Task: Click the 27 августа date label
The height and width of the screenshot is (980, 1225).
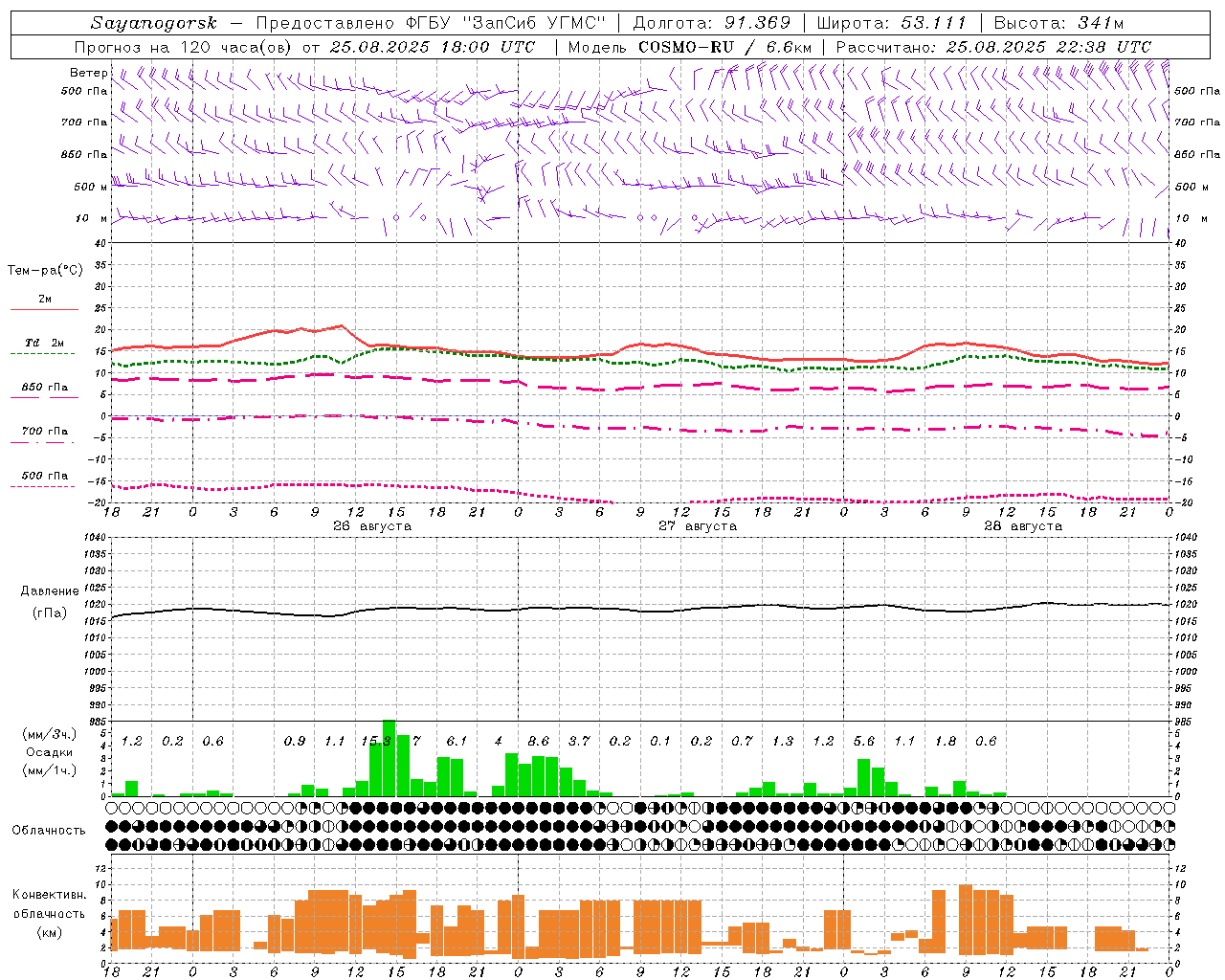Action: [698, 526]
